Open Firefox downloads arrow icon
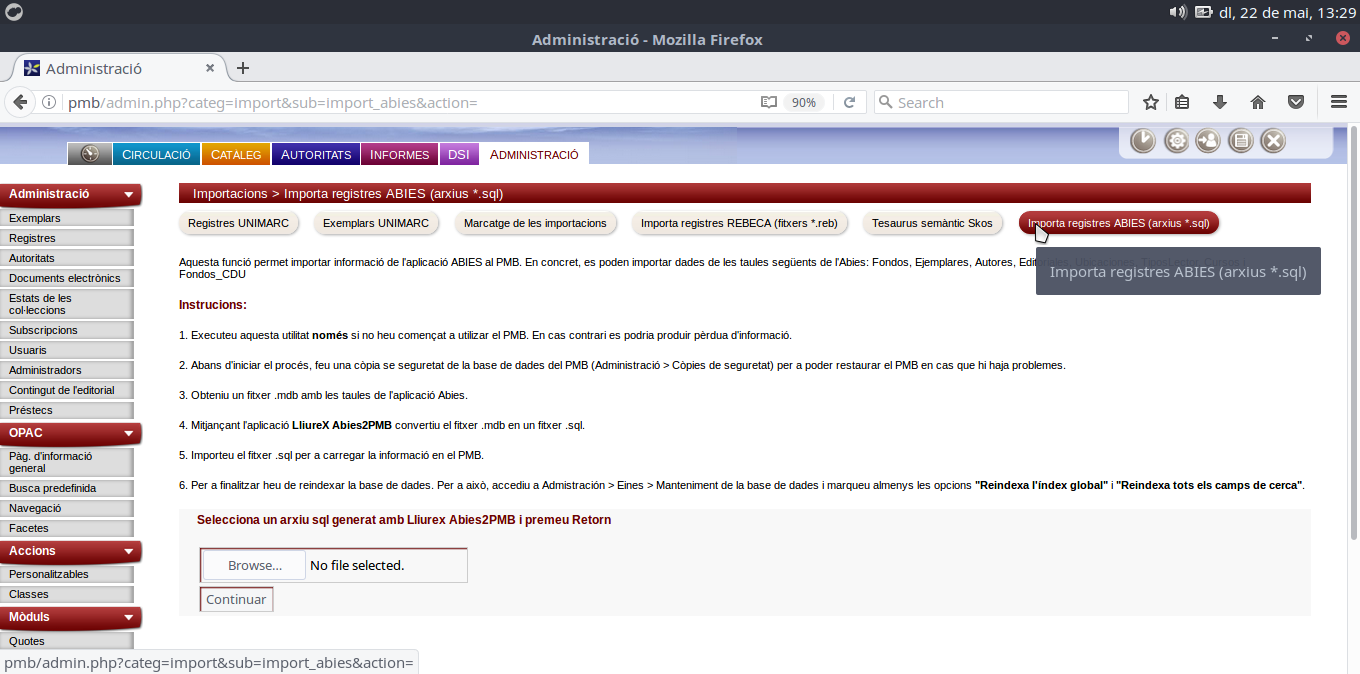Image resolution: width=1360 pixels, height=674 pixels. (x=1220, y=102)
